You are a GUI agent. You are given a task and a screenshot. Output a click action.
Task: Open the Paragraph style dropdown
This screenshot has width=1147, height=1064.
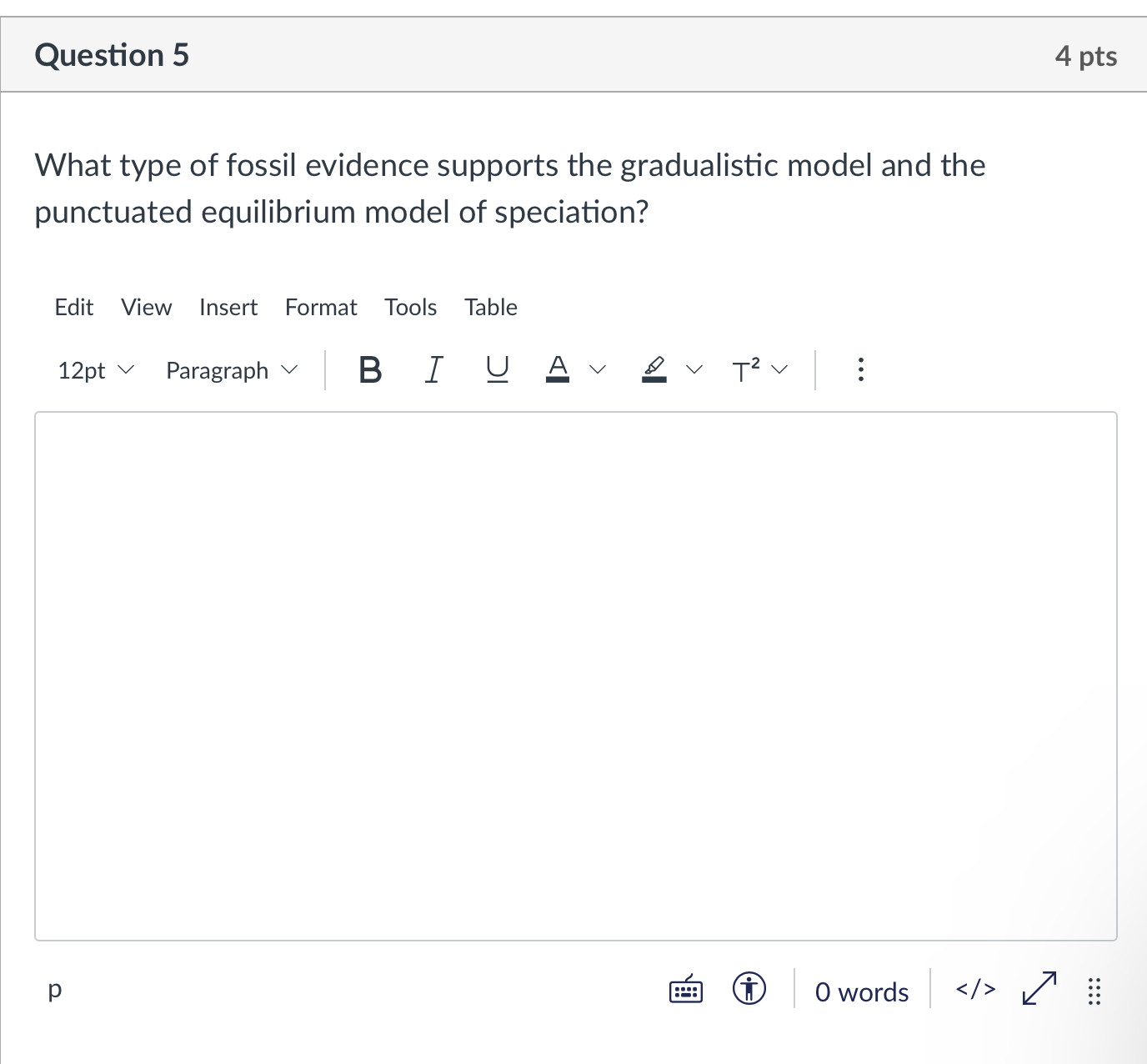[230, 370]
